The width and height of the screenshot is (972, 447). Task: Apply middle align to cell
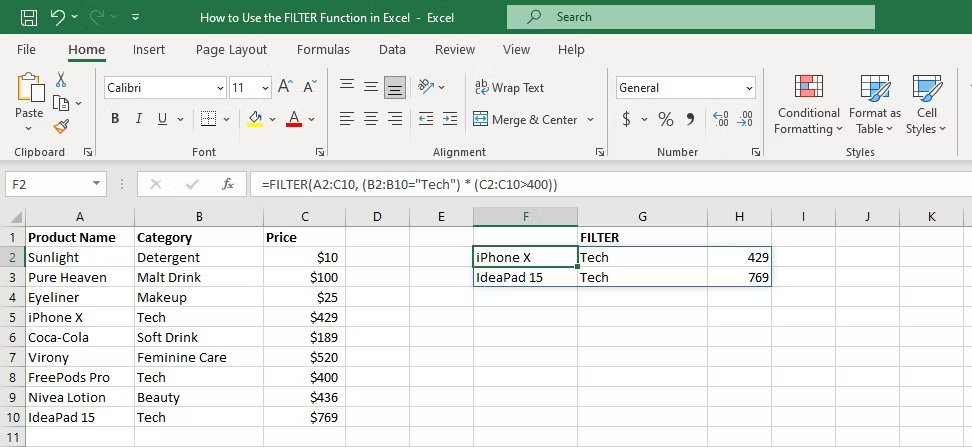pyautogui.click(x=371, y=87)
